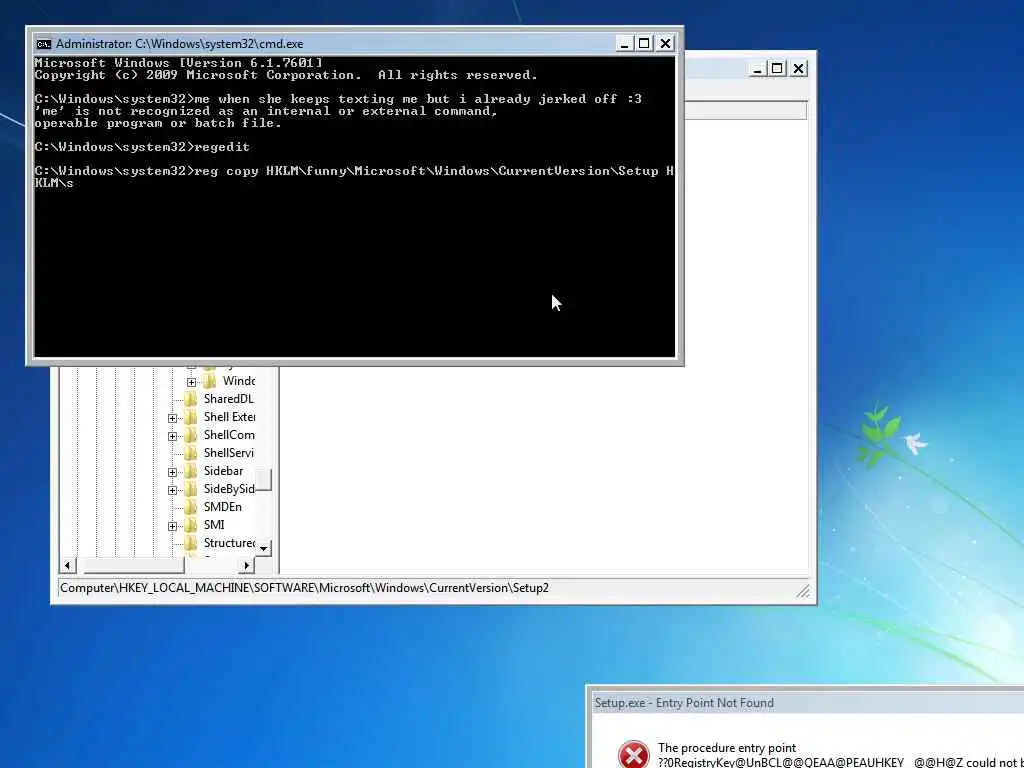Click the 'reg copy HKLM\funny' command line
1024x768 pixels.
coord(353,177)
